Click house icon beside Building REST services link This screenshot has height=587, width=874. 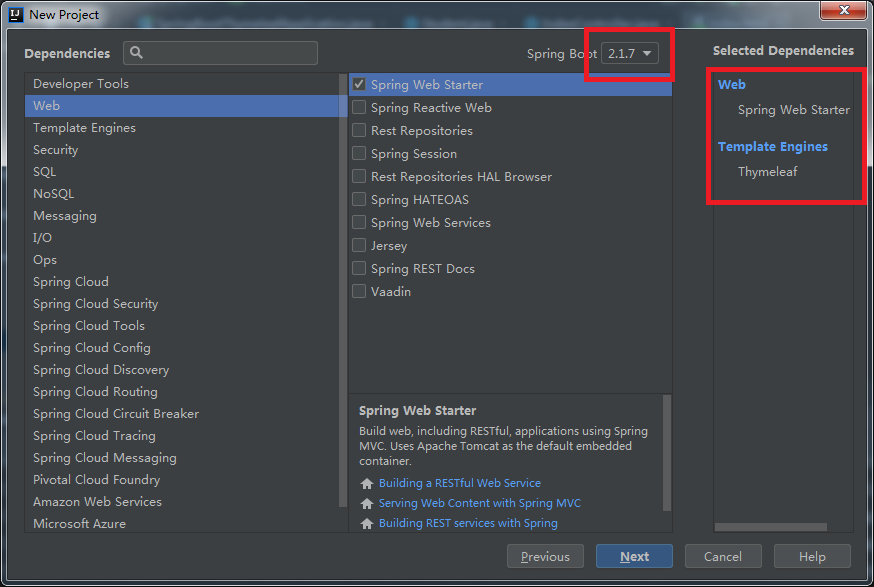tap(367, 523)
